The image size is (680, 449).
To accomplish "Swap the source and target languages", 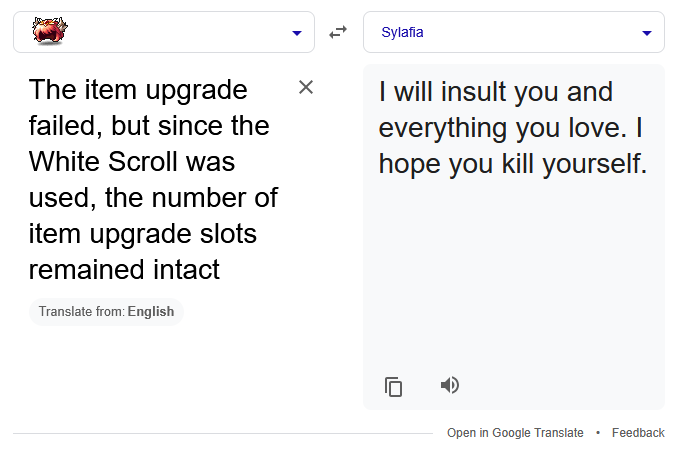I will pyautogui.click(x=338, y=32).
